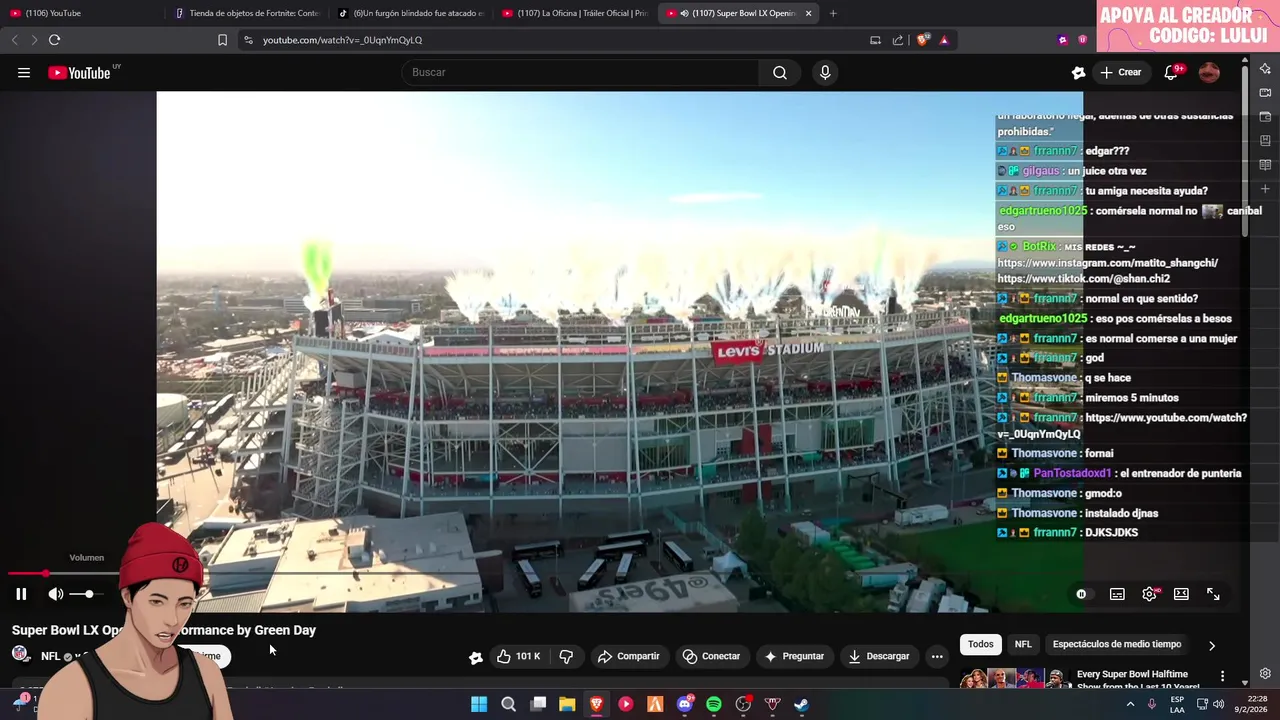The width and height of the screenshot is (1280, 720).
Task: Show more filter chips with the arrow
Action: pyautogui.click(x=1212, y=645)
